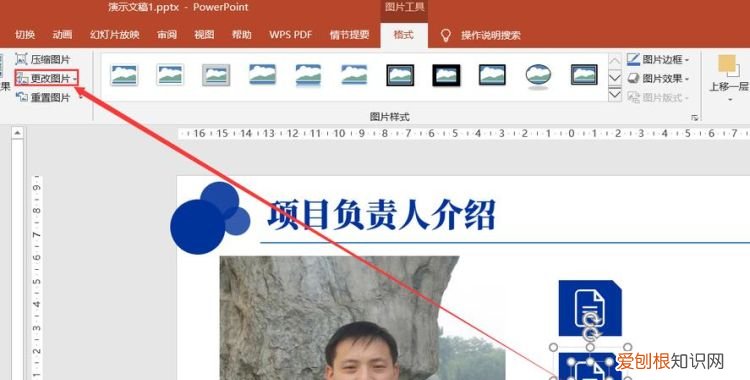Apply the third gray metal frame picture style
The height and width of the screenshot is (380, 750).
(216, 75)
